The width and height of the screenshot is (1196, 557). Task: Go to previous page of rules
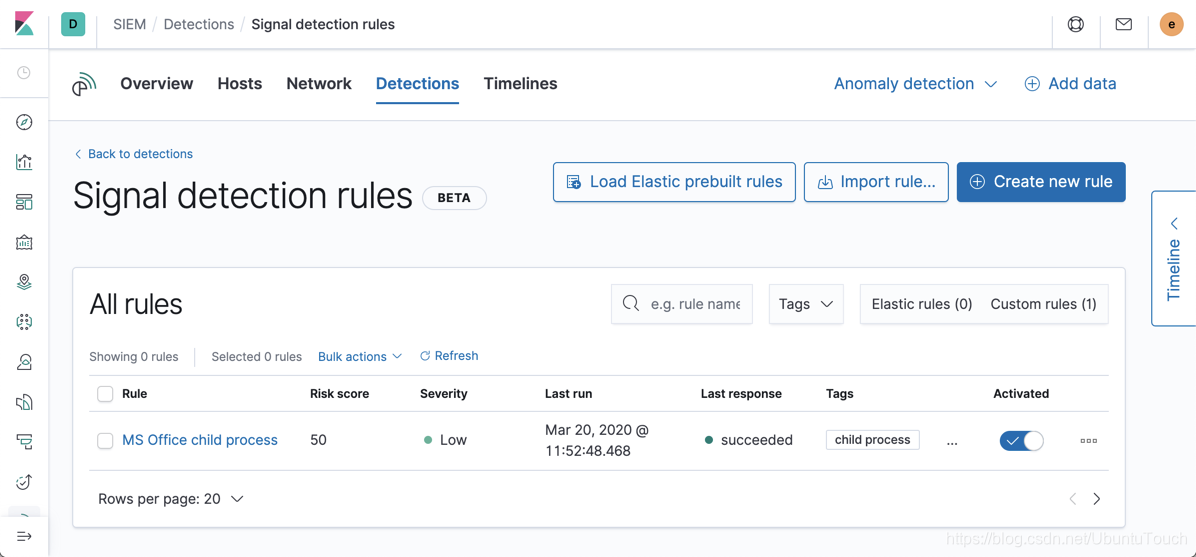pos(1072,499)
